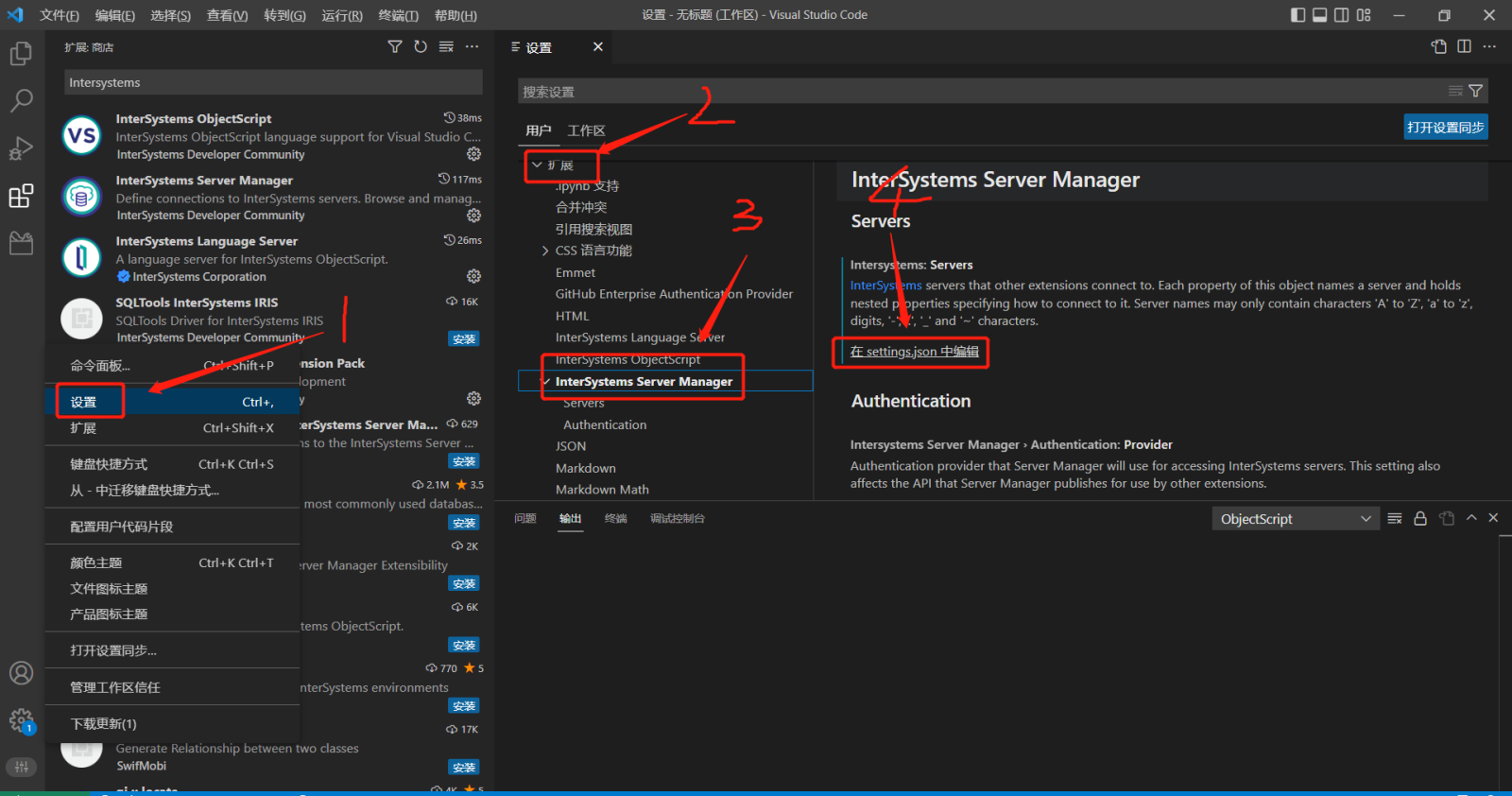Screen dimensions: 1512x796
Task: Select 设置 in the gear context menu
Action: click(84, 402)
